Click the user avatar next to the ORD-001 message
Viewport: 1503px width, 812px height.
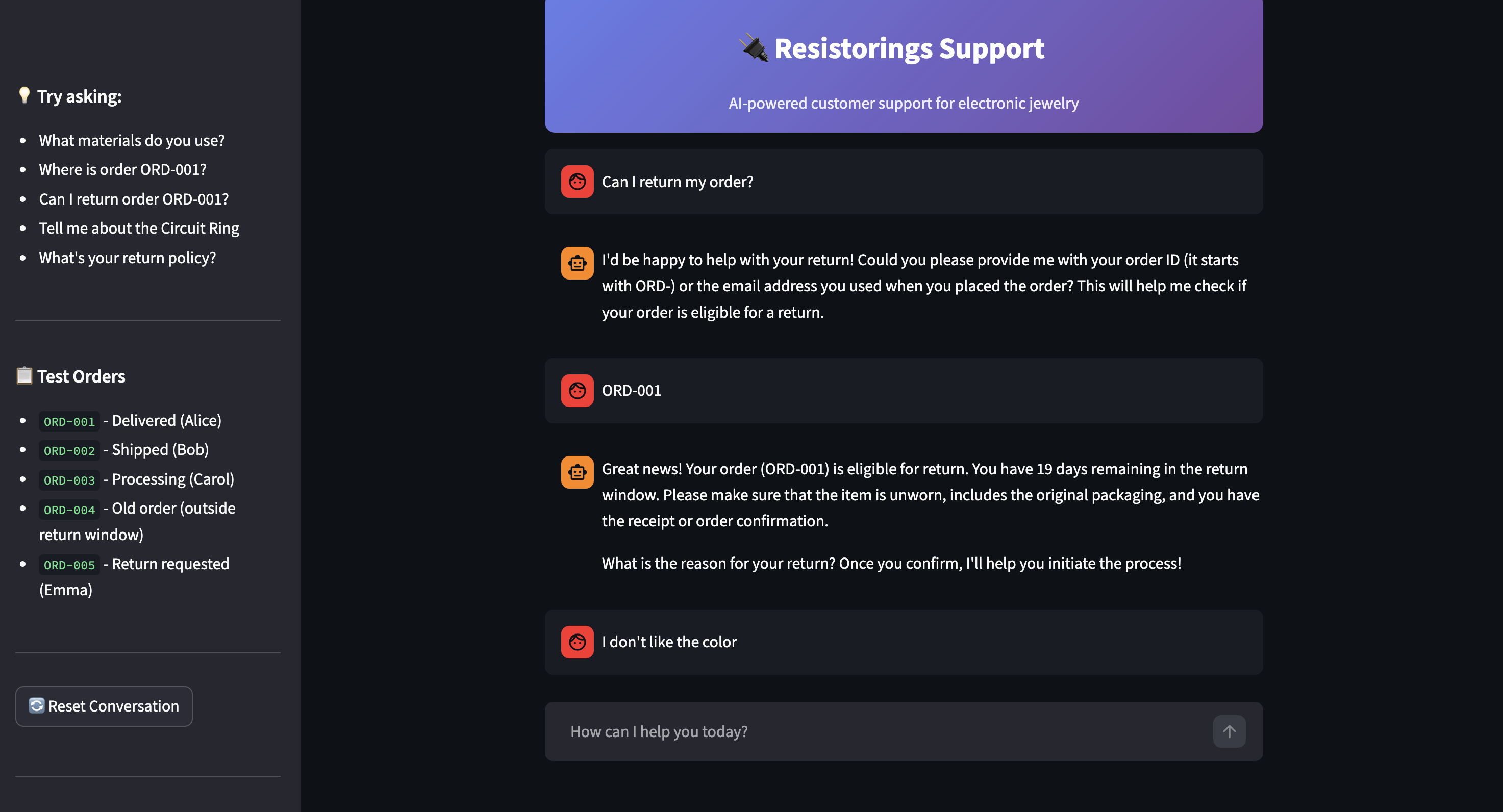pos(577,390)
